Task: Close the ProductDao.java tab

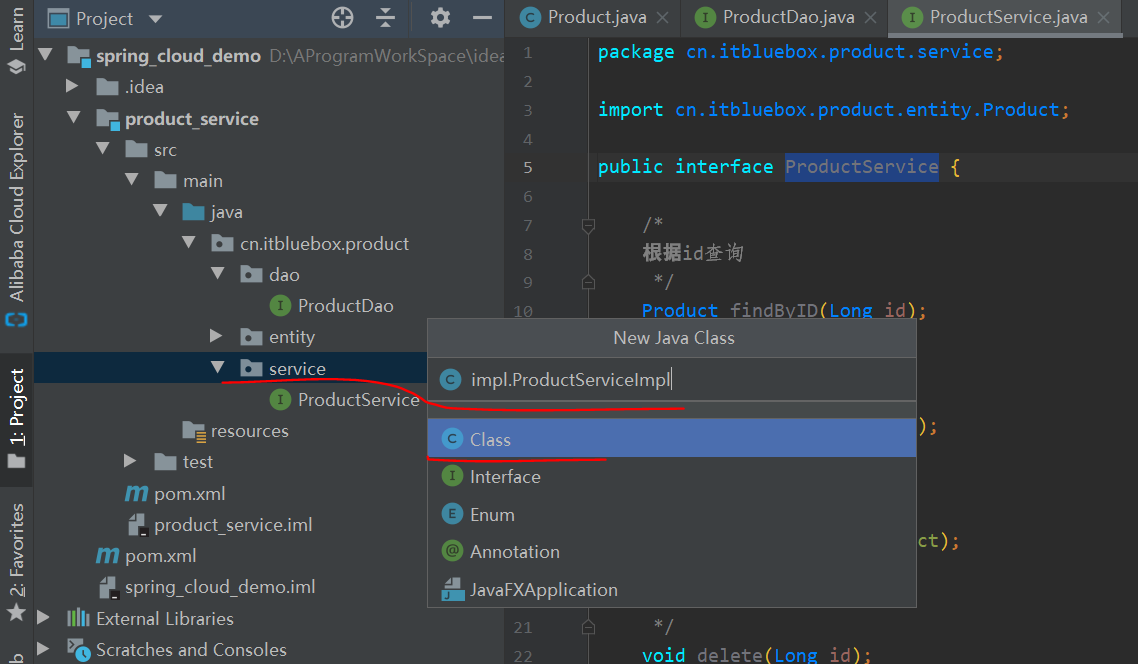Action: click(x=870, y=18)
